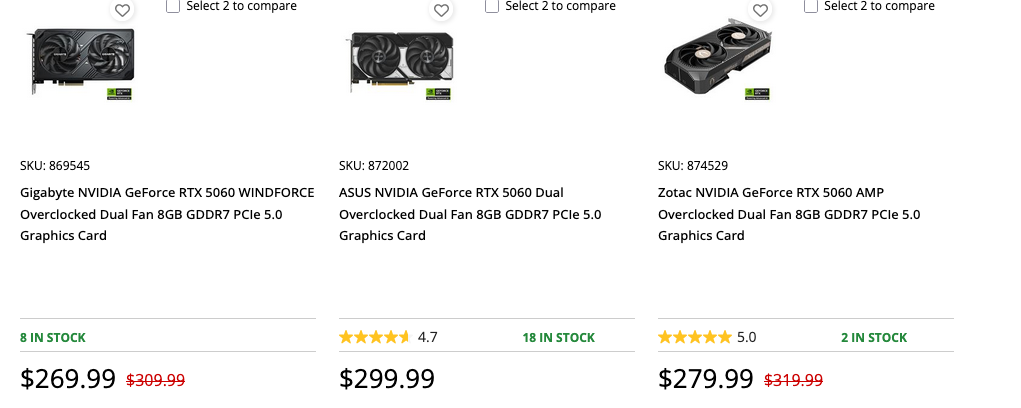Click the ASUS 18 IN STOCK label
This screenshot has width=1021, height=408.
tap(558, 338)
